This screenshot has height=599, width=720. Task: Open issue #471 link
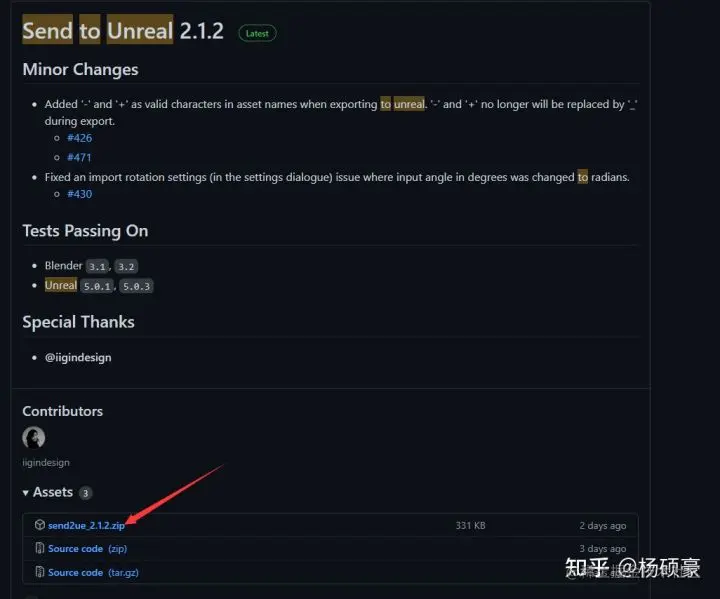[x=79, y=158]
